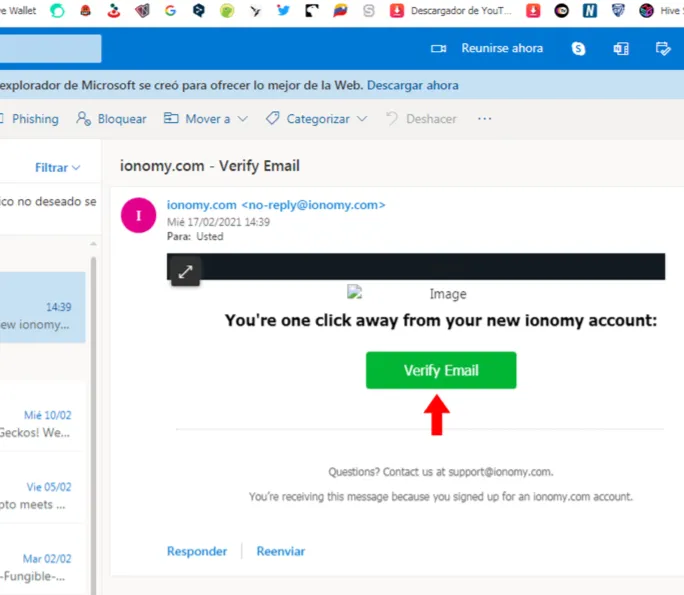
Task: Click the support@ionomy.com contact text
Action: pyautogui.click(x=499, y=472)
